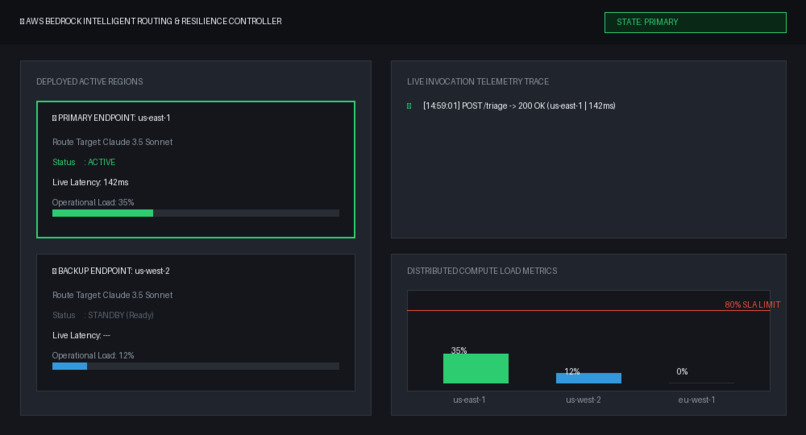Click the eu-west-1 chart axis label
This screenshot has height=435, width=806.
[697, 400]
